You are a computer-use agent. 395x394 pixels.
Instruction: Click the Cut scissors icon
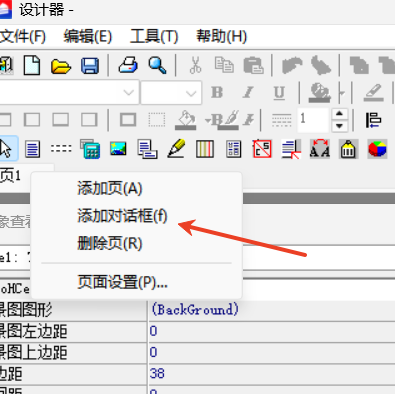tap(195, 65)
